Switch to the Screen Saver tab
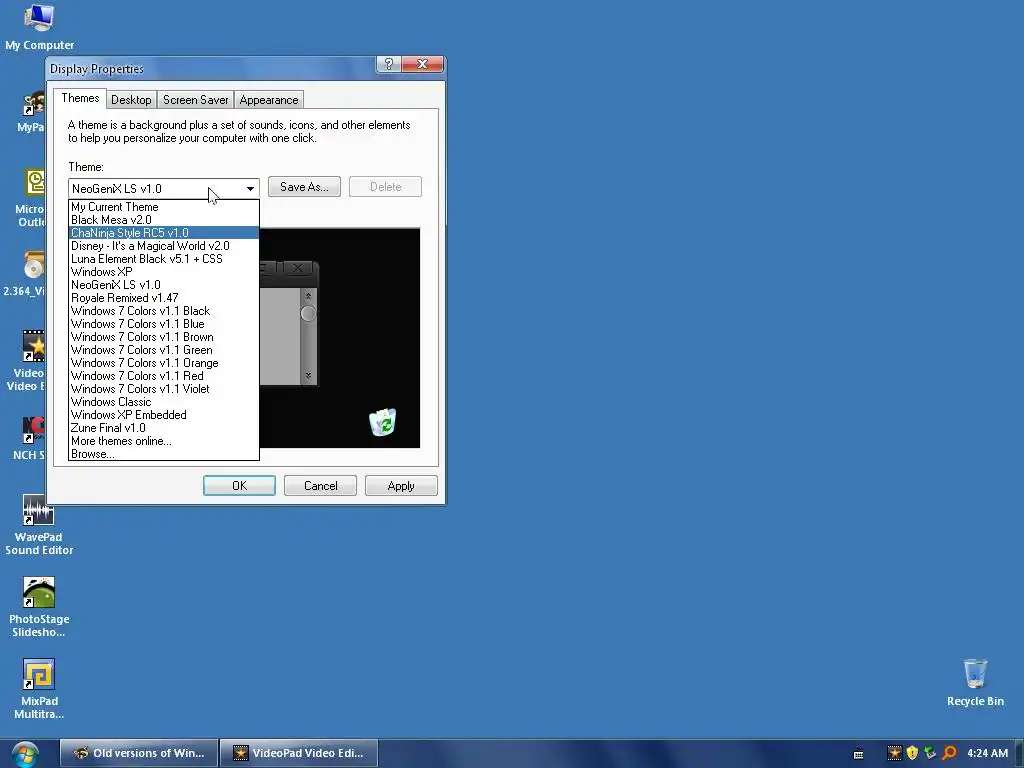 pos(195,100)
